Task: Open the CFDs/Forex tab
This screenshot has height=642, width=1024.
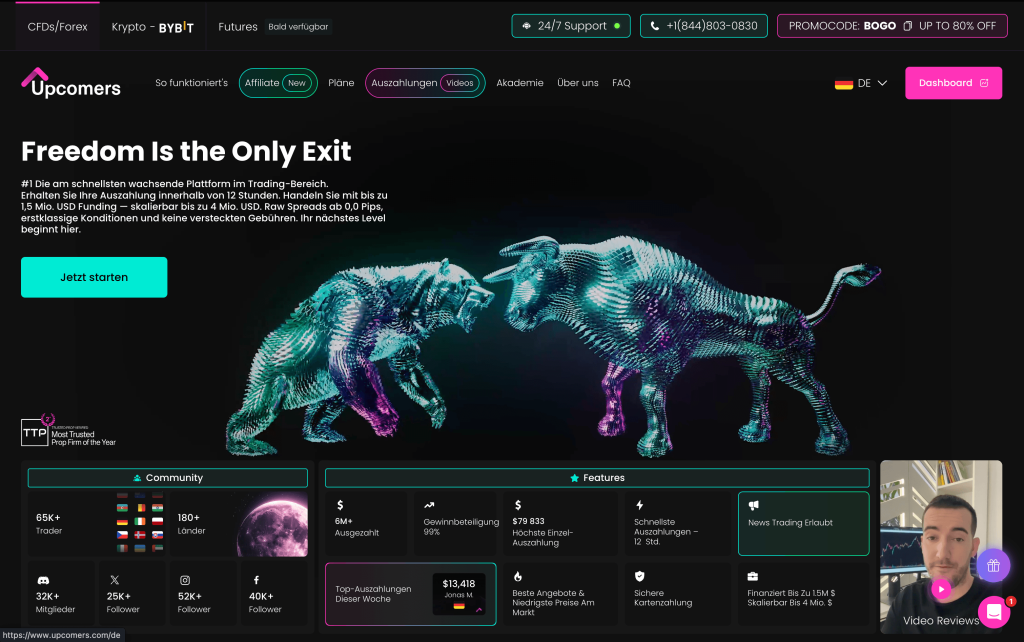Action: (x=57, y=27)
